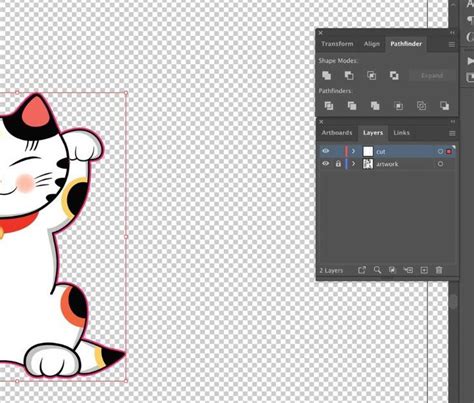The height and width of the screenshot is (403, 474).
Task: Expand the cut layer contents
Action: [x=354, y=151]
